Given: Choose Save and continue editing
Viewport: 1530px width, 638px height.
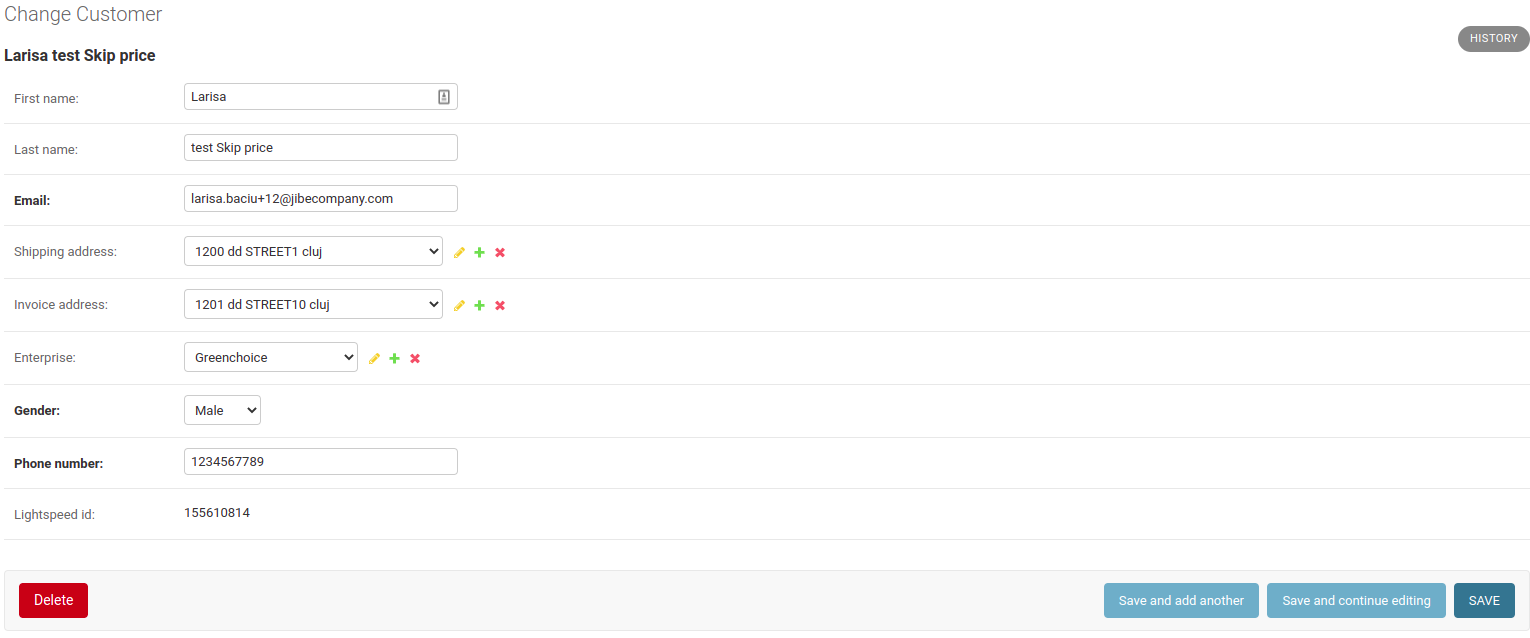Looking at the screenshot, I should (x=1356, y=600).
